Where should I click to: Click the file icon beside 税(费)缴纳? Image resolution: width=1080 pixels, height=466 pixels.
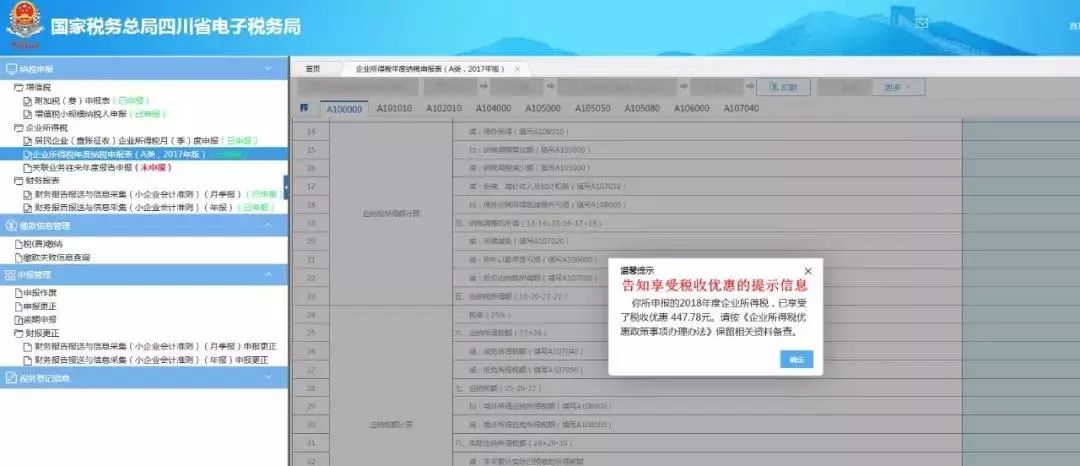coord(19,244)
